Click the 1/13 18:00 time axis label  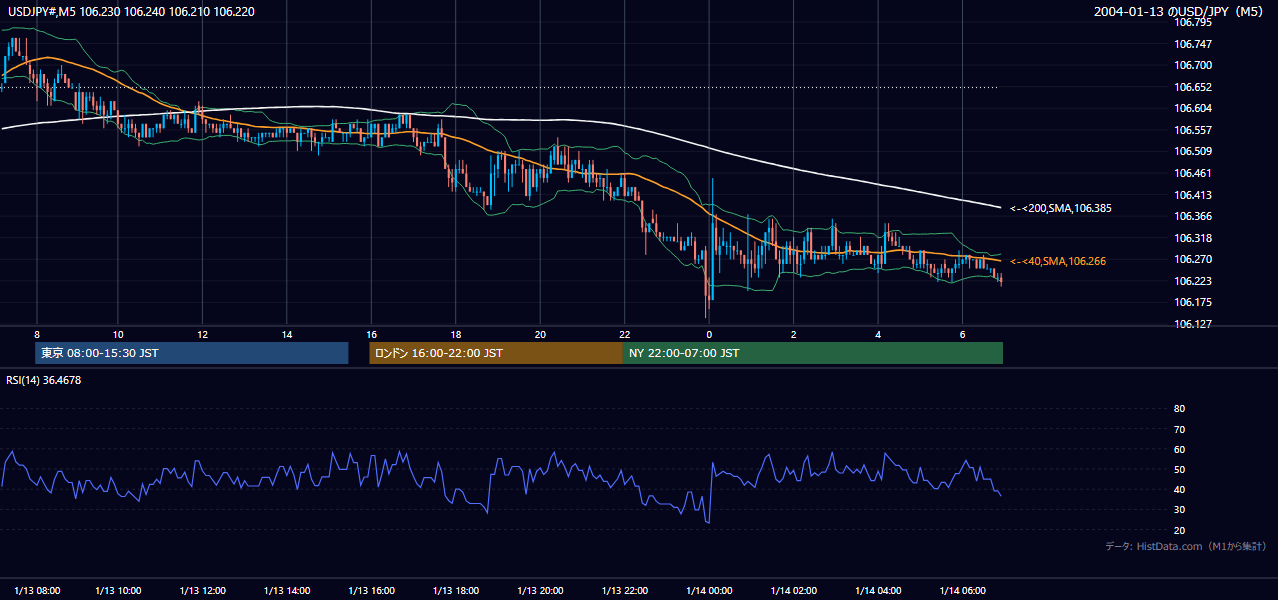click(x=455, y=590)
